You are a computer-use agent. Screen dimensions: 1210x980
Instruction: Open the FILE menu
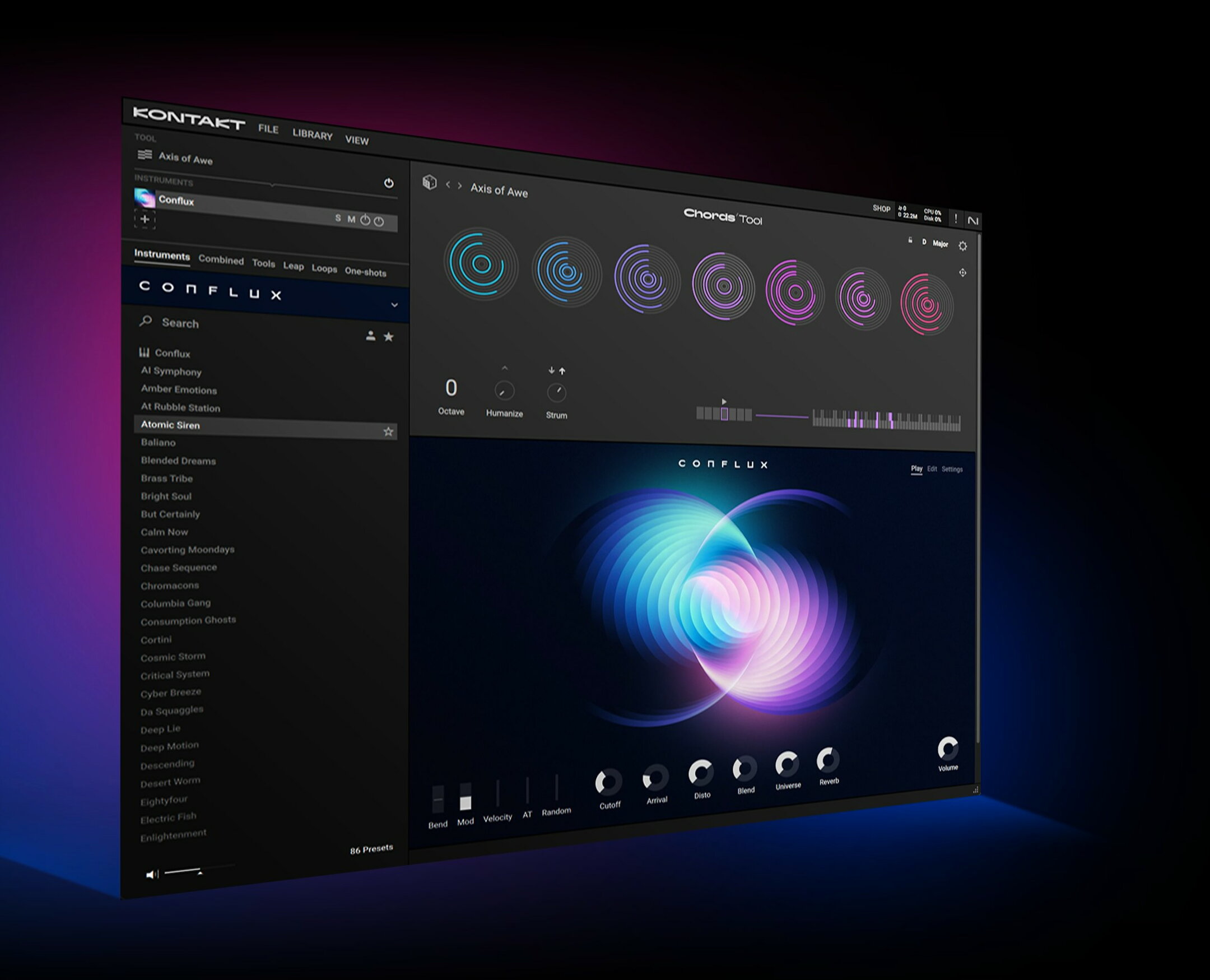[x=268, y=129]
